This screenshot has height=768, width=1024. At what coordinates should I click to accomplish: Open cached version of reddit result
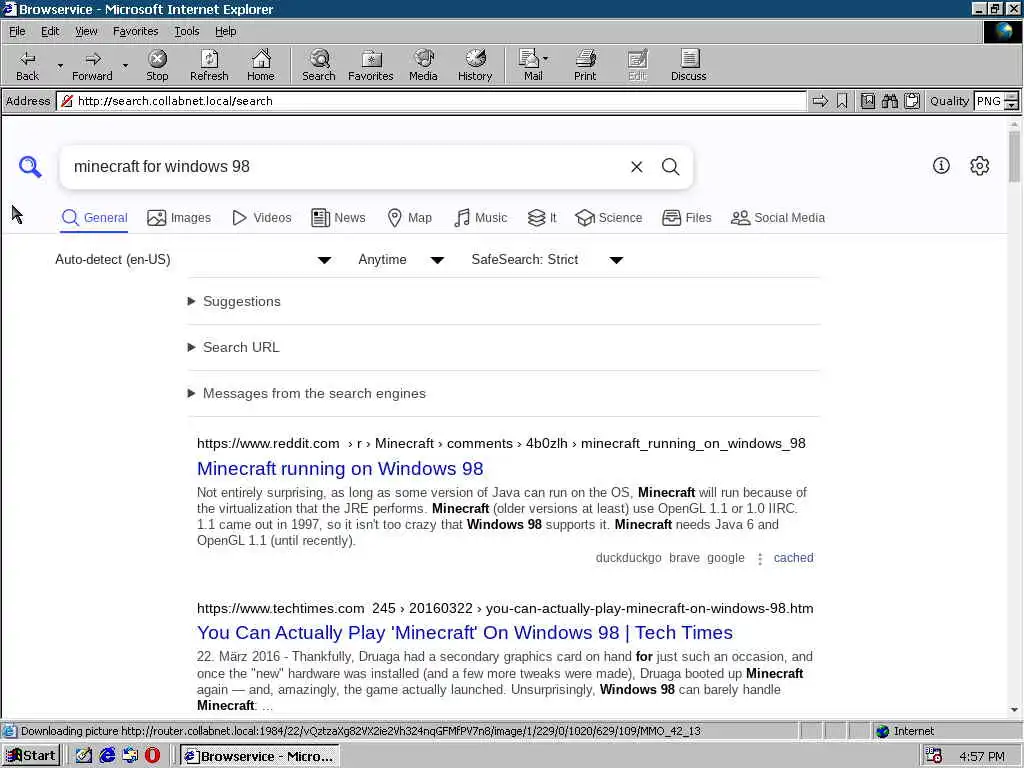pyautogui.click(x=793, y=558)
